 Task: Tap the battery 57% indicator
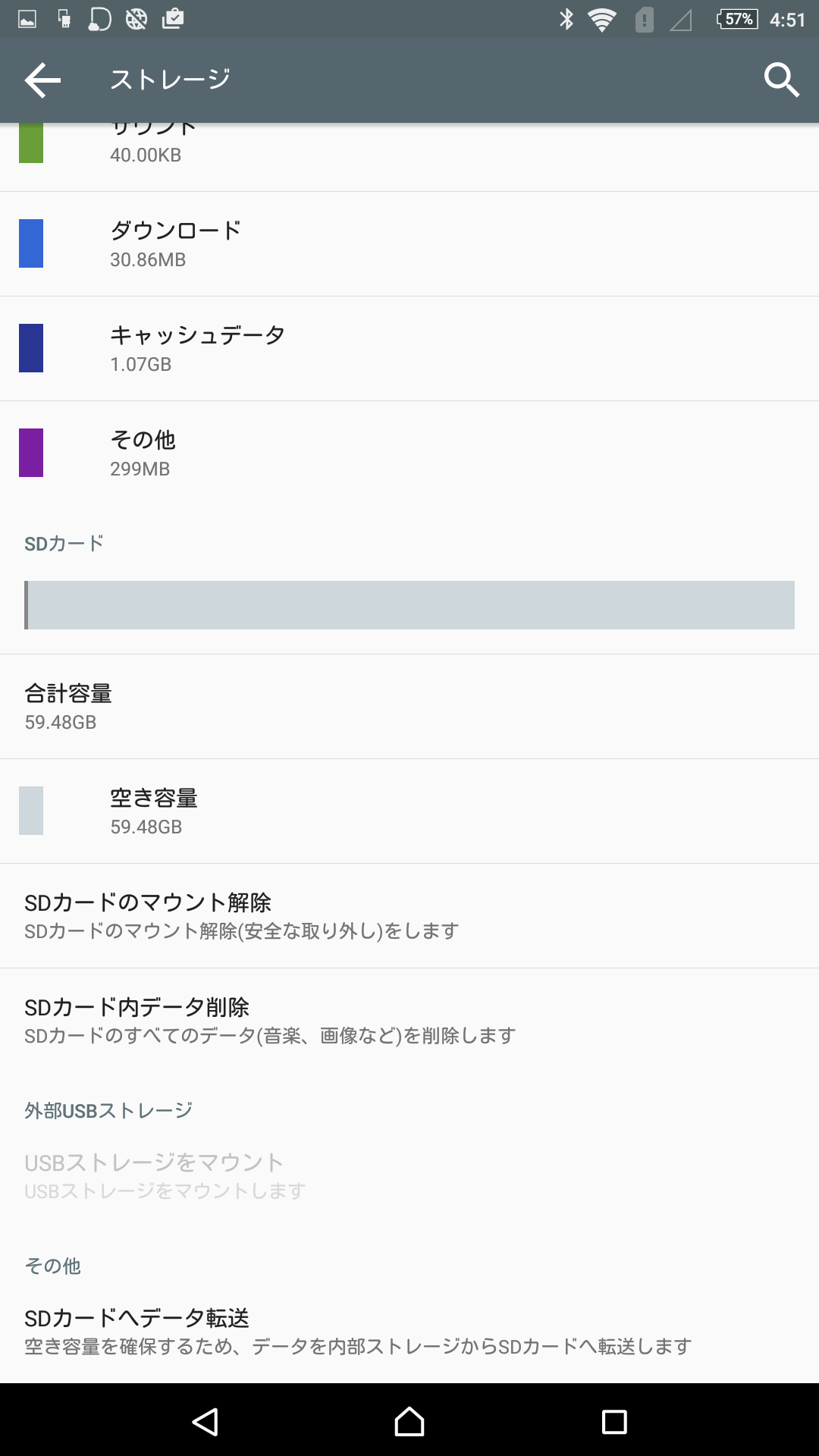(x=737, y=20)
